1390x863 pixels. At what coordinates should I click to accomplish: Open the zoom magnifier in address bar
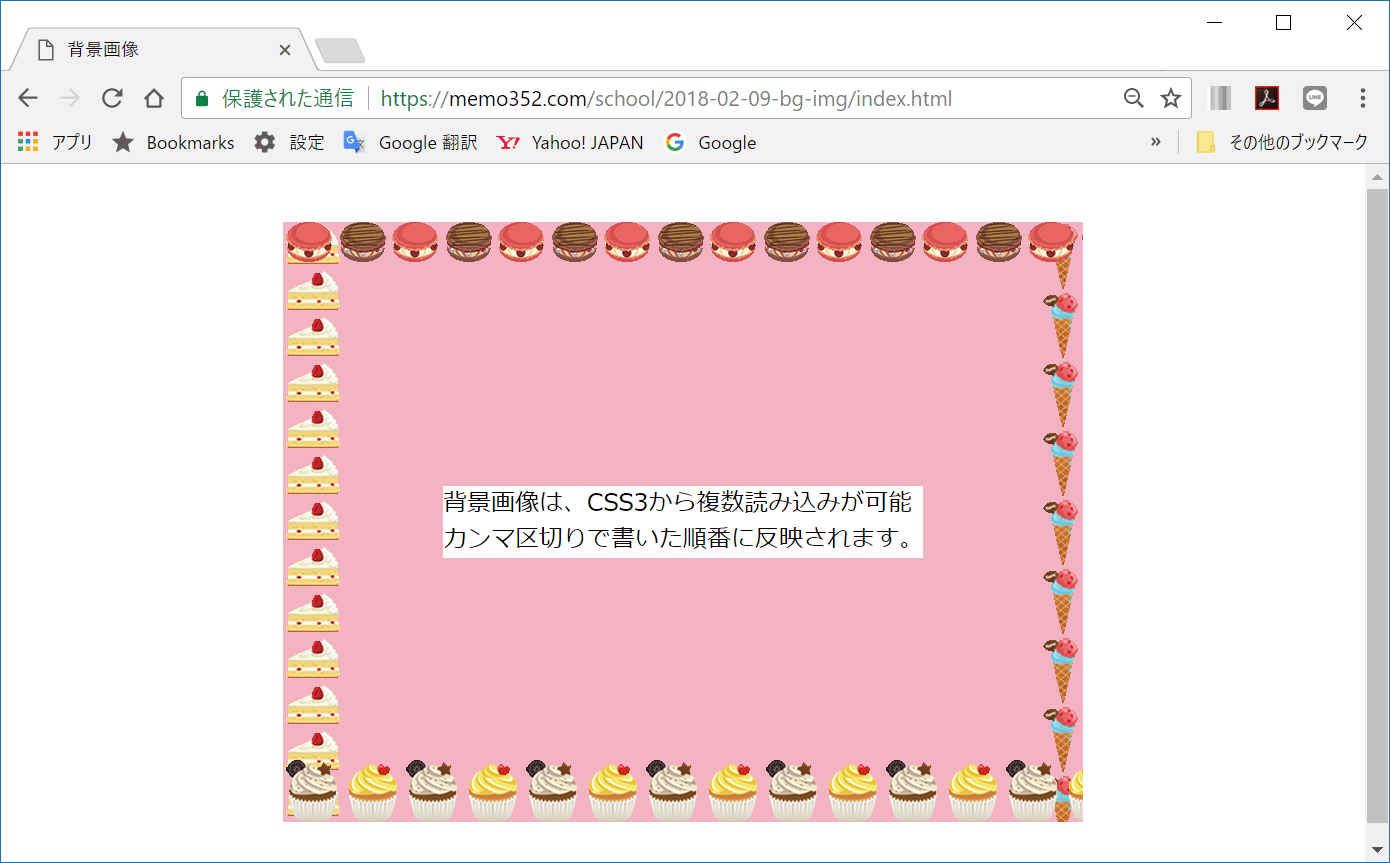coord(1133,98)
